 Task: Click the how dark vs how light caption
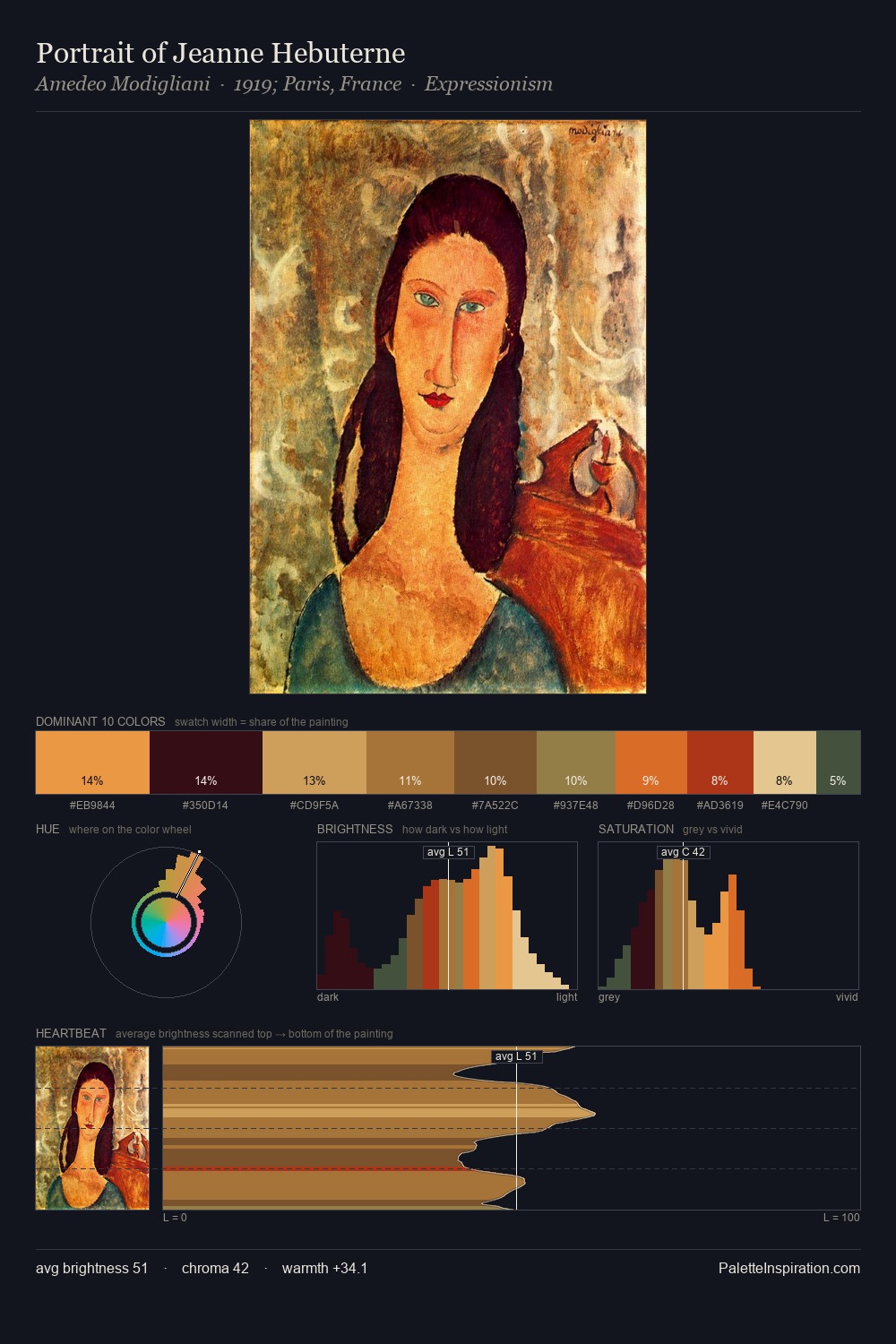click(x=454, y=830)
